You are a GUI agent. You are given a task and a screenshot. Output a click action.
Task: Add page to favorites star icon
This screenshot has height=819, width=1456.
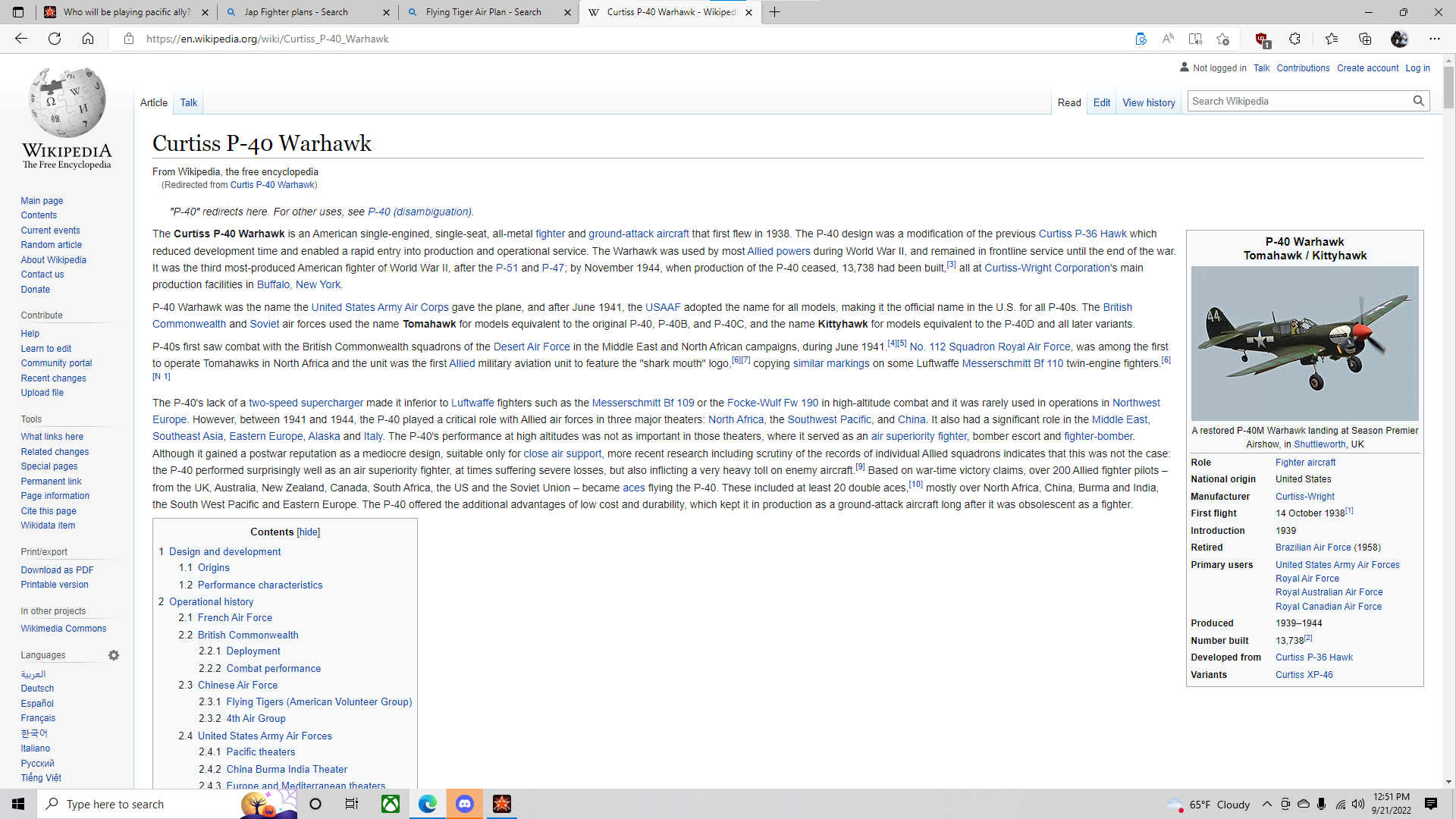(x=1222, y=39)
